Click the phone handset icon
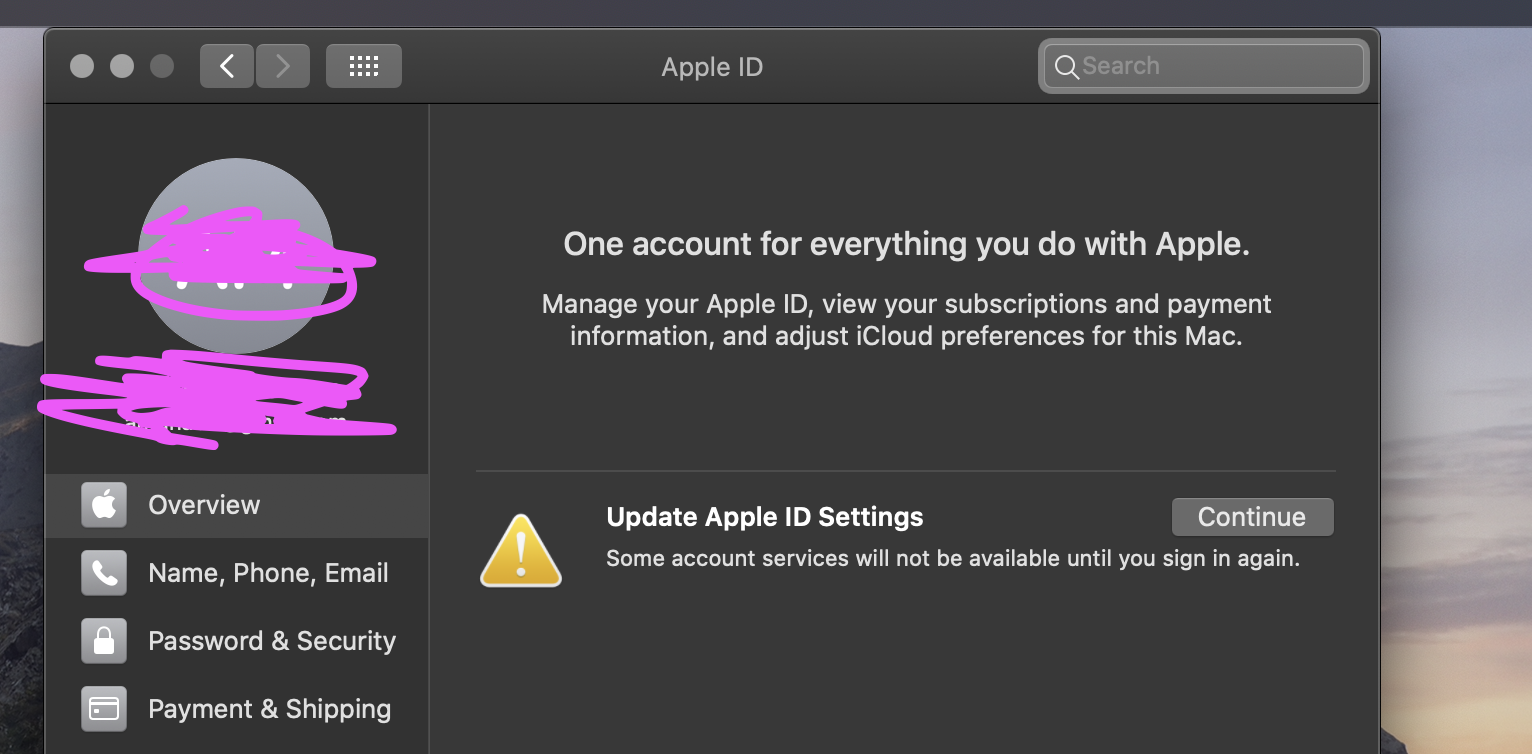This screenshot has width=1532, height=754. coord(104,573)
